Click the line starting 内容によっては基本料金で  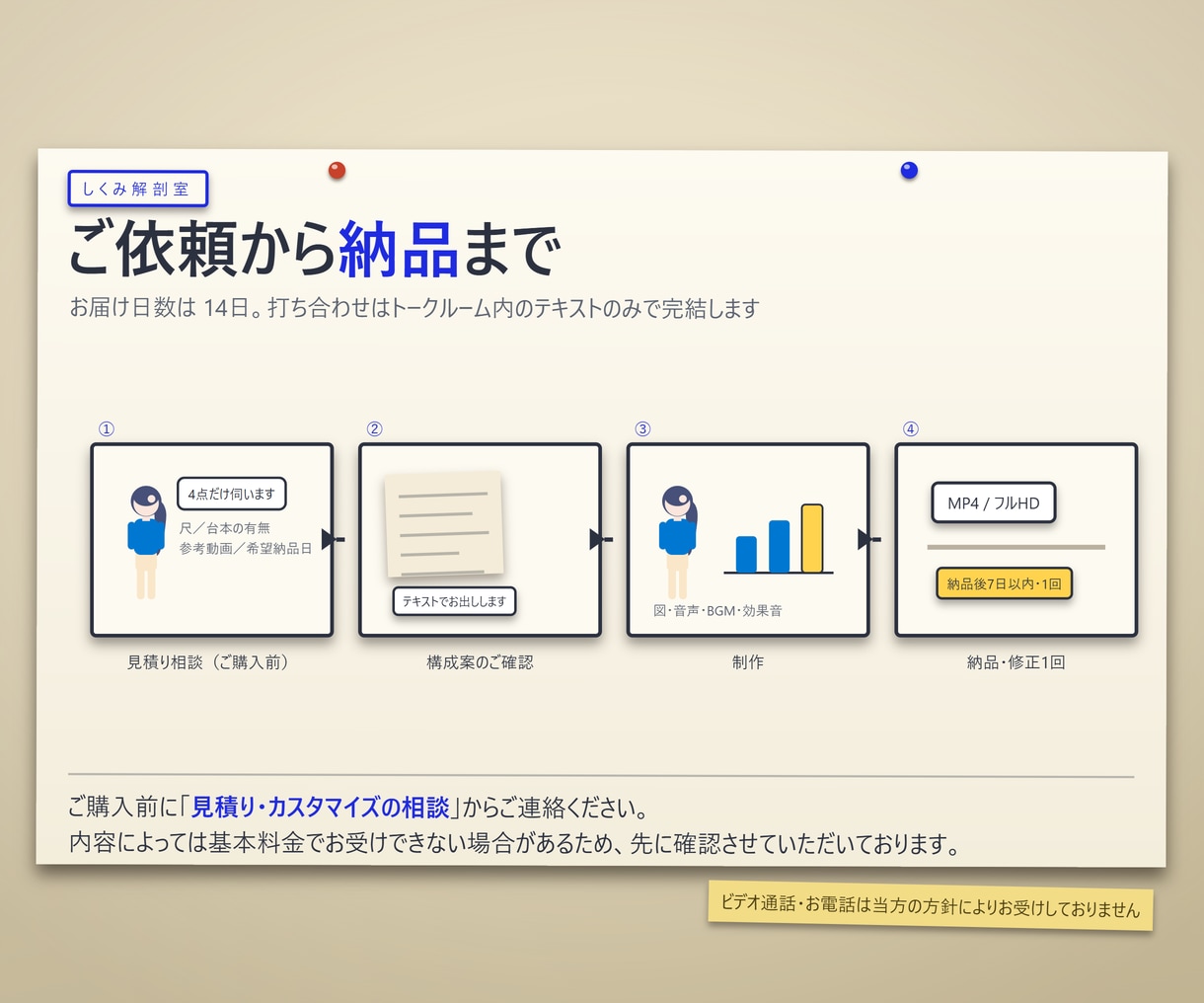(x=514, y=844)
